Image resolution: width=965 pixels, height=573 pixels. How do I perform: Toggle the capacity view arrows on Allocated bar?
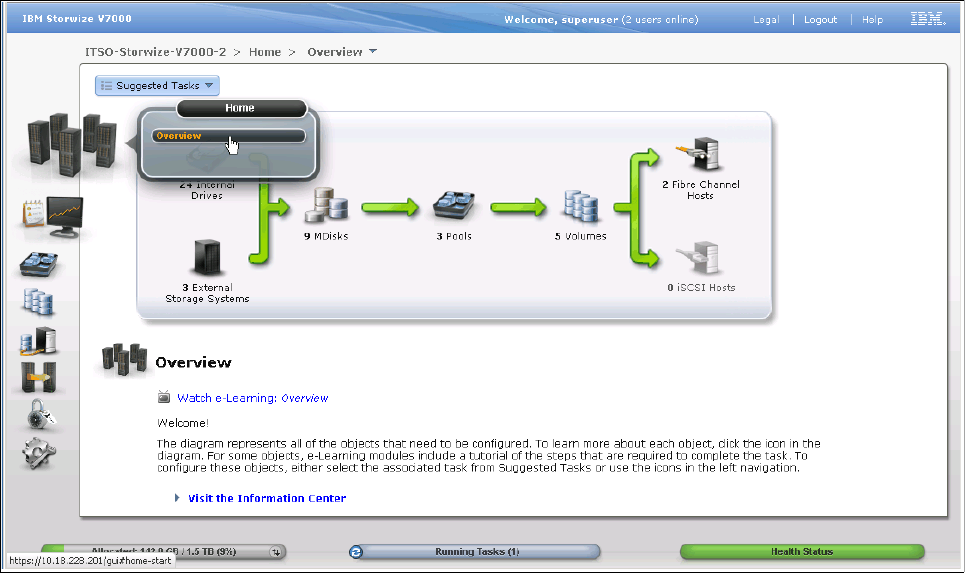[x=275, y=552]
